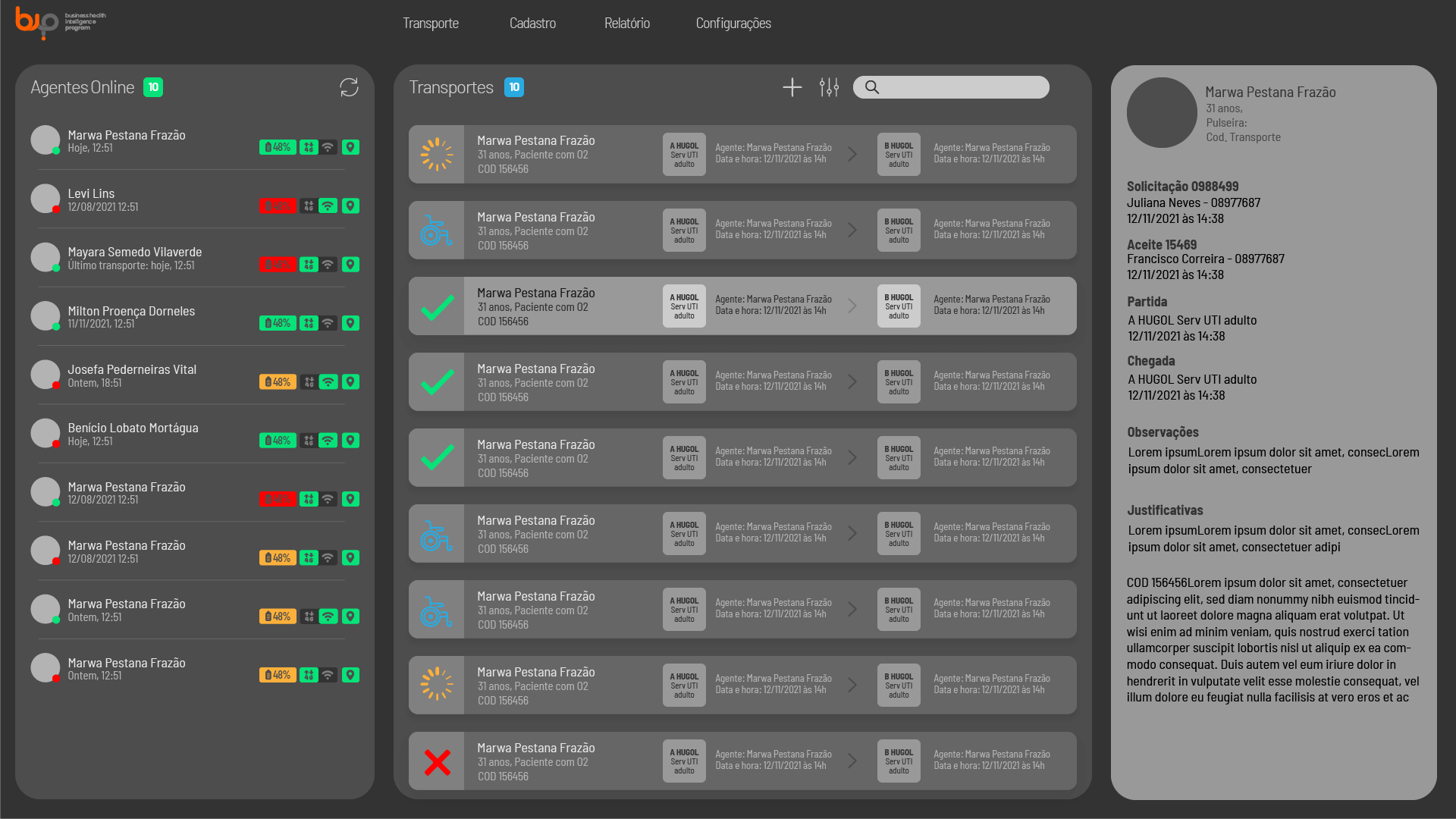Refresh the Agentes Online list
Screen dimensions: 1456x819
[349, 87]
